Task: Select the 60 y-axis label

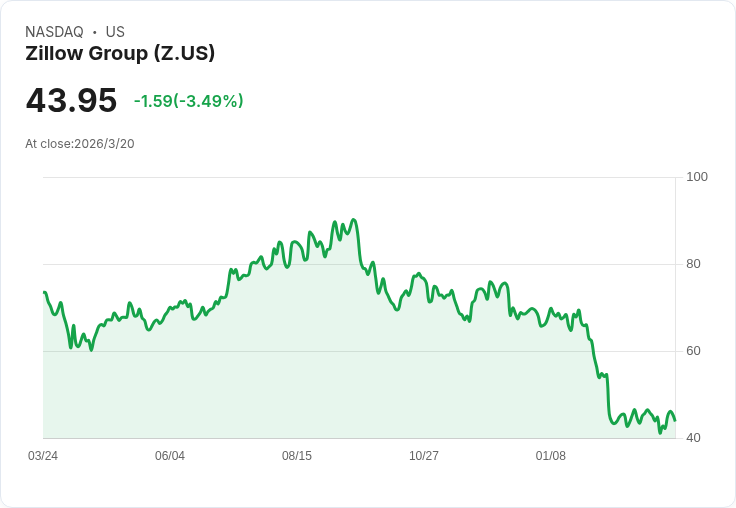Action: click(693, 351)
